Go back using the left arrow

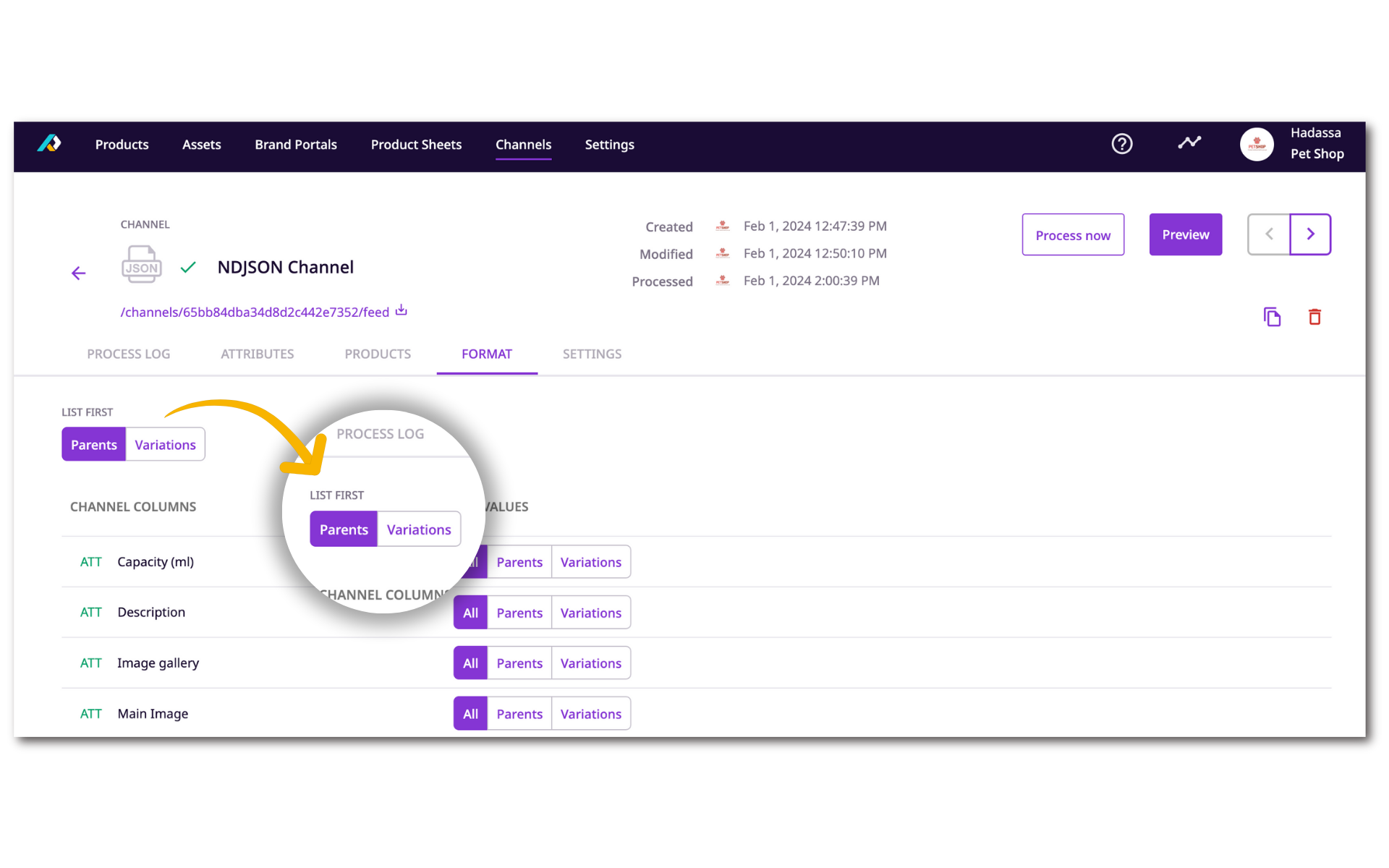pos(78,273)
